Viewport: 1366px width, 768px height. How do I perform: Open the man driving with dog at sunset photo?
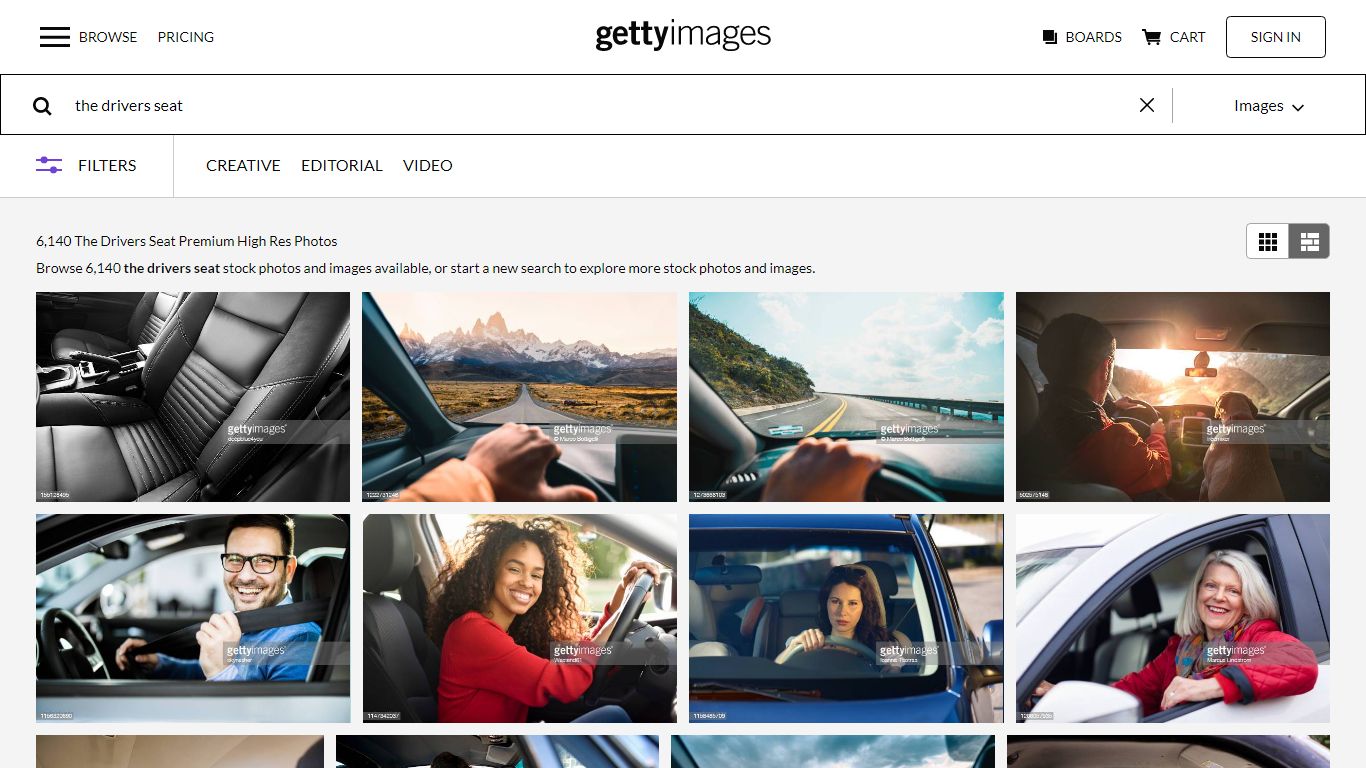point(1173,397)
